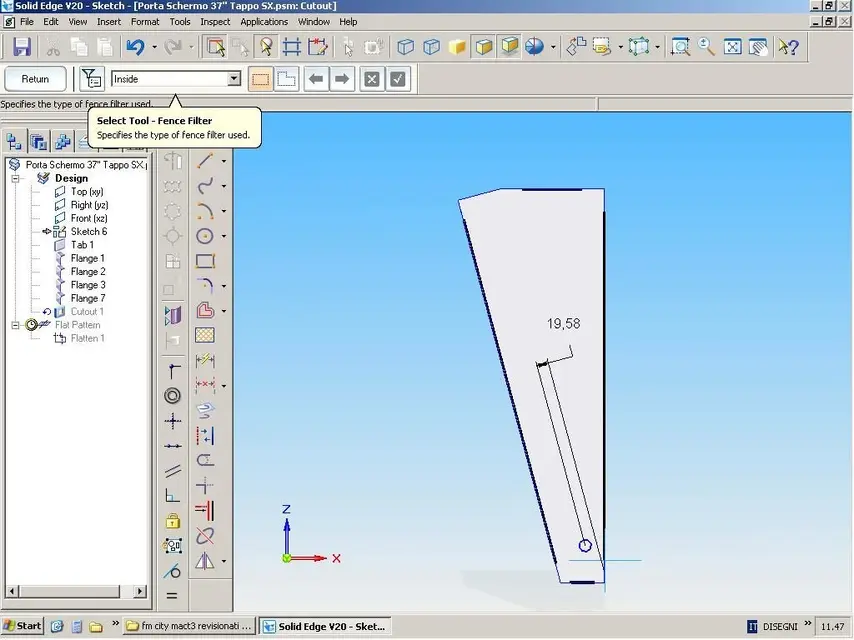Open the Mirror tool flyout arrow

pos(224,561)
